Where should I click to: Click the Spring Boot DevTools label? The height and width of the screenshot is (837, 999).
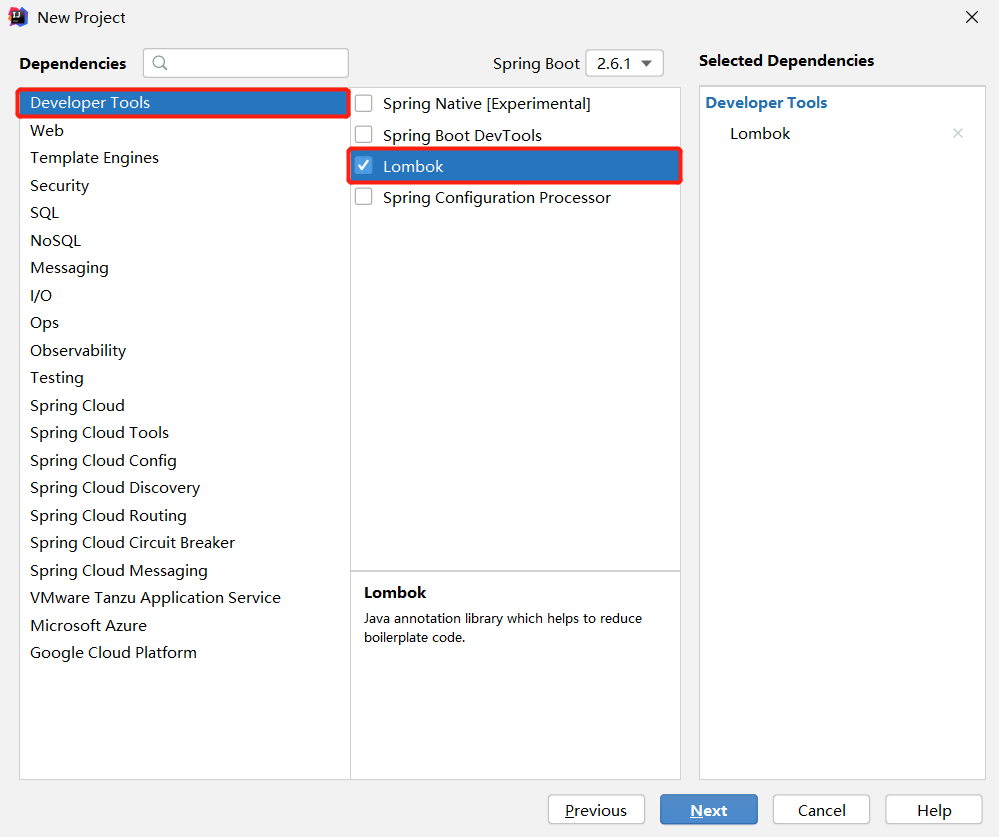coord(463,135)
